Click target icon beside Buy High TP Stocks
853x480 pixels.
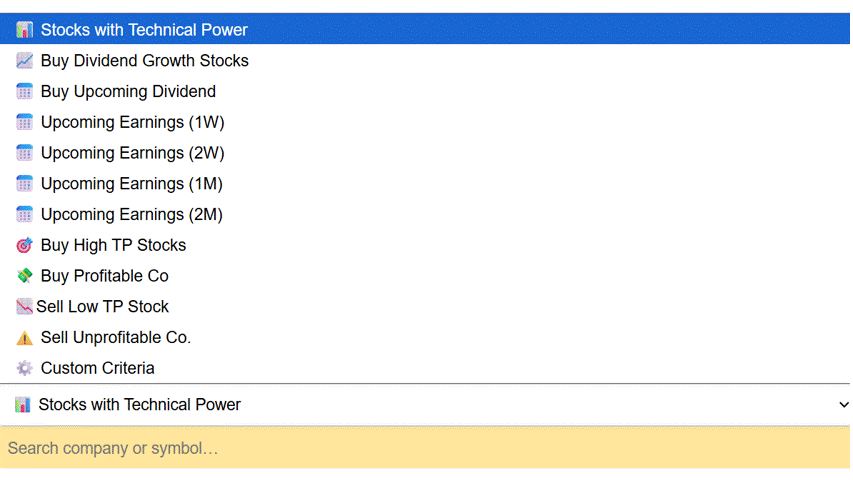coord(25,245)
